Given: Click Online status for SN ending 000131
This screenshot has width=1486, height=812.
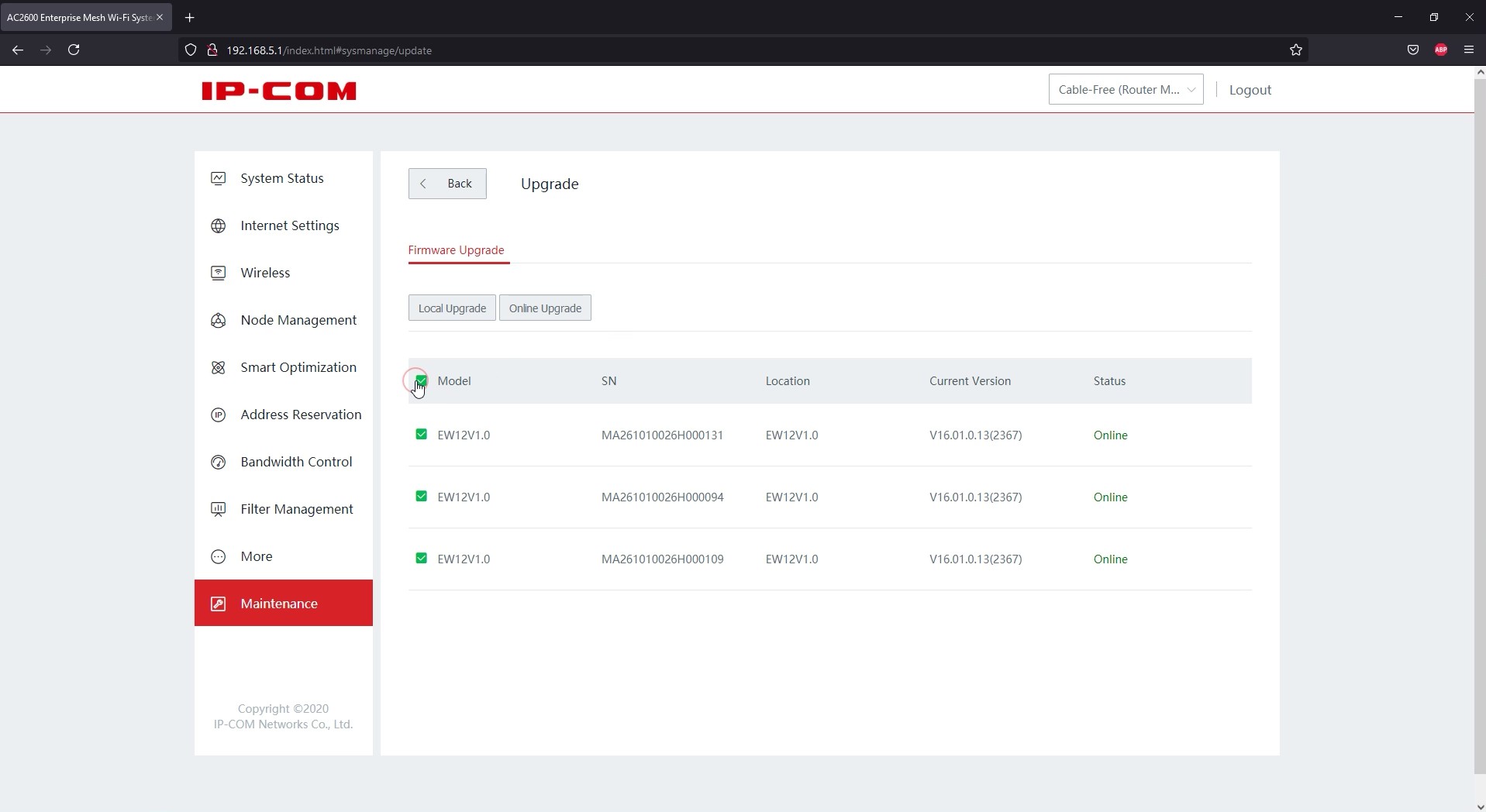Looking at the screenshot, I should coord(1110,435).
